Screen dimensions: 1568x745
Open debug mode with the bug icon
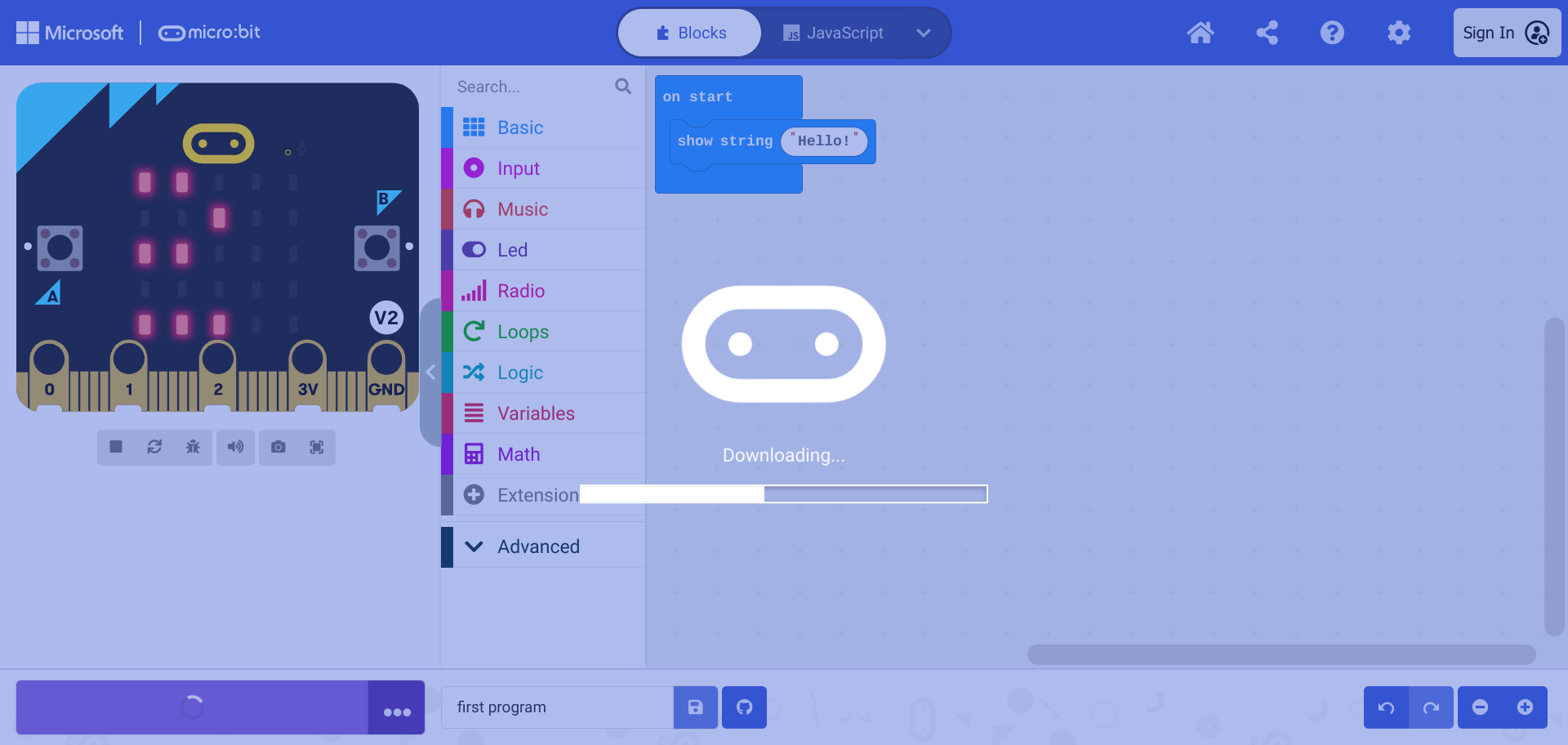(x=193, y=447)
